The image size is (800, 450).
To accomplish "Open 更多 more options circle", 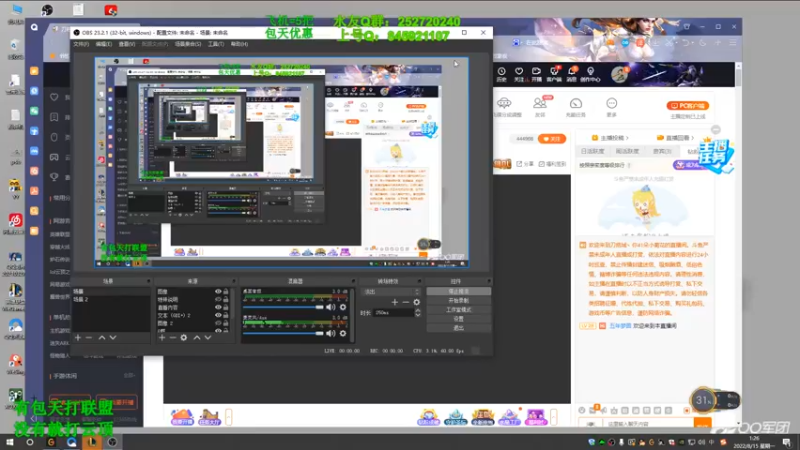I will click(x=611, y=104).
